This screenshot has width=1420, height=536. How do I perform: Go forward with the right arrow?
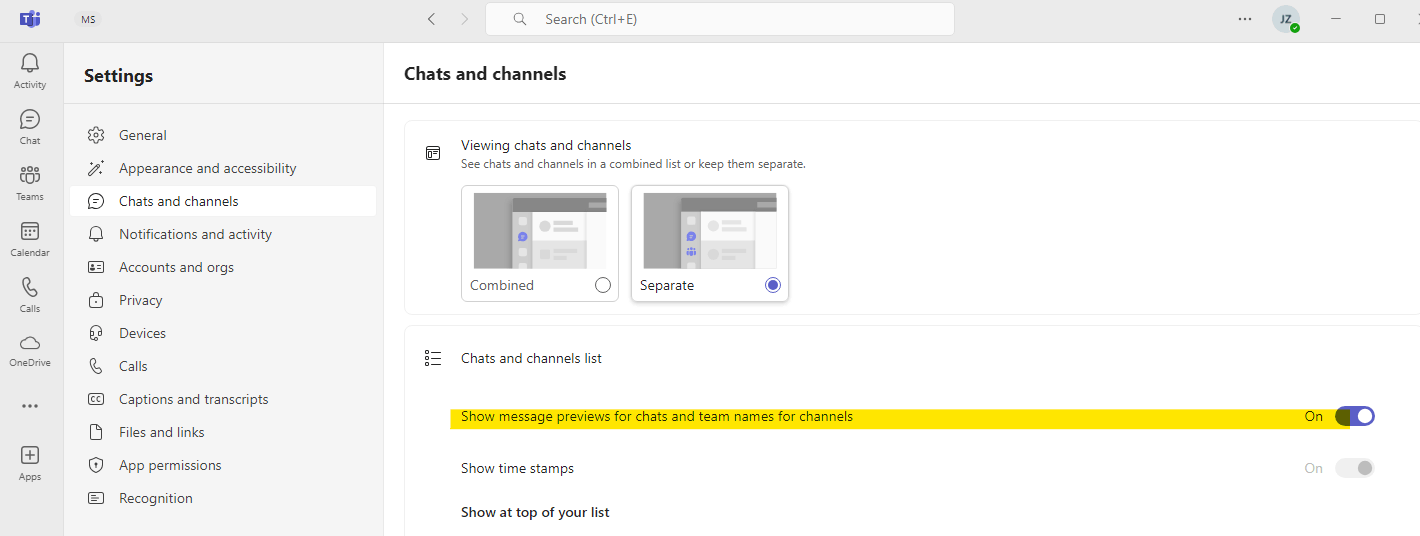(x=464, y=19)
